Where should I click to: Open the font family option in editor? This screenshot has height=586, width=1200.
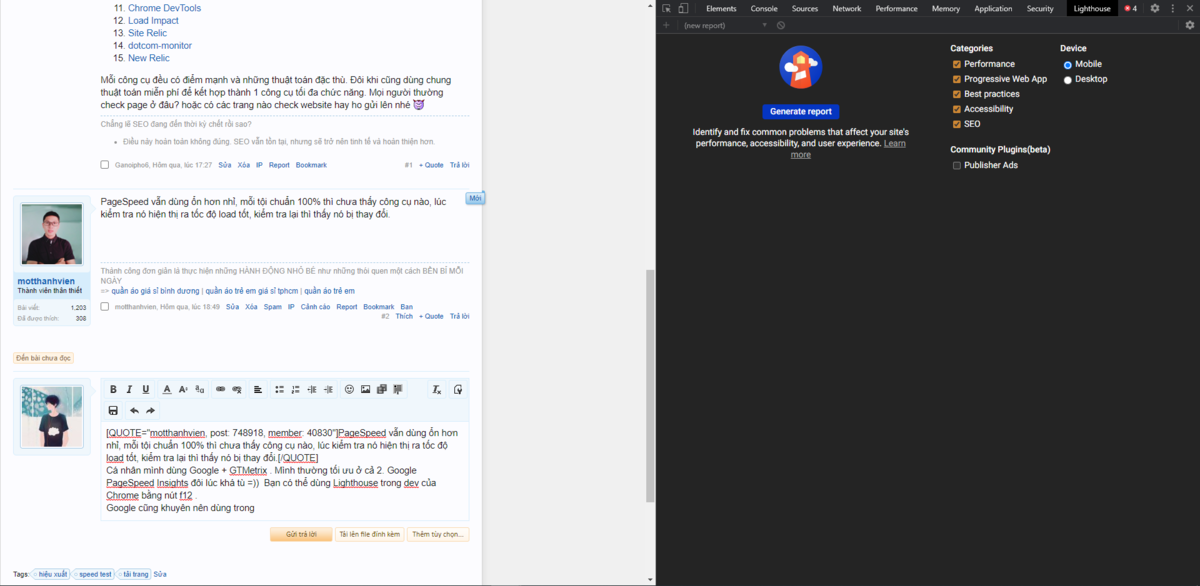200,389
